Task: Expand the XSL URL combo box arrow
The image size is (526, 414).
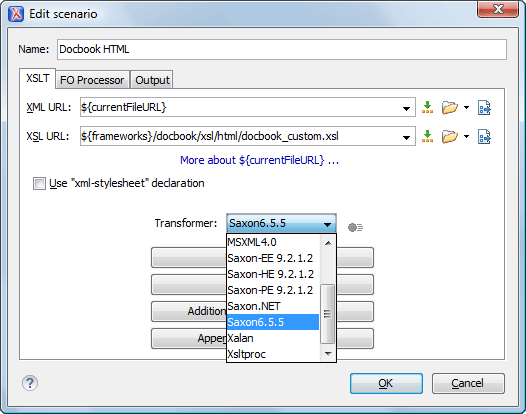Action: (x=406, y=137)
